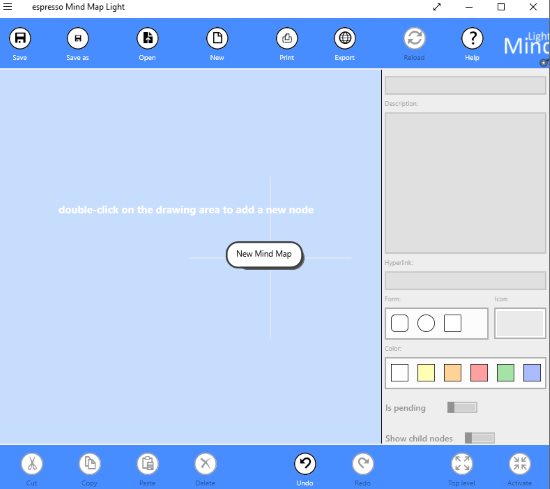This screenshot has height=489, width=550.
Task: Click the Activate icon
Action: 520,464
